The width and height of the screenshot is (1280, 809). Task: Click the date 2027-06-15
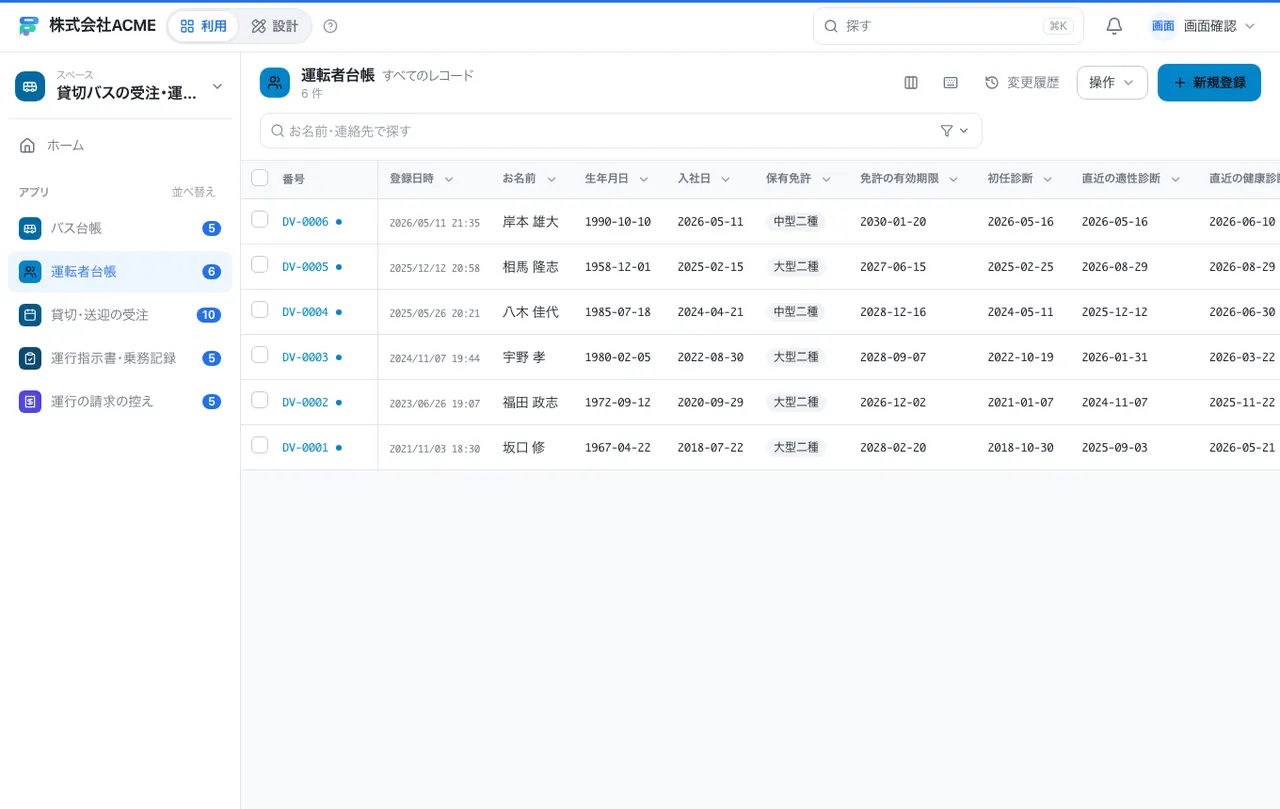click(x=893, y=267)
